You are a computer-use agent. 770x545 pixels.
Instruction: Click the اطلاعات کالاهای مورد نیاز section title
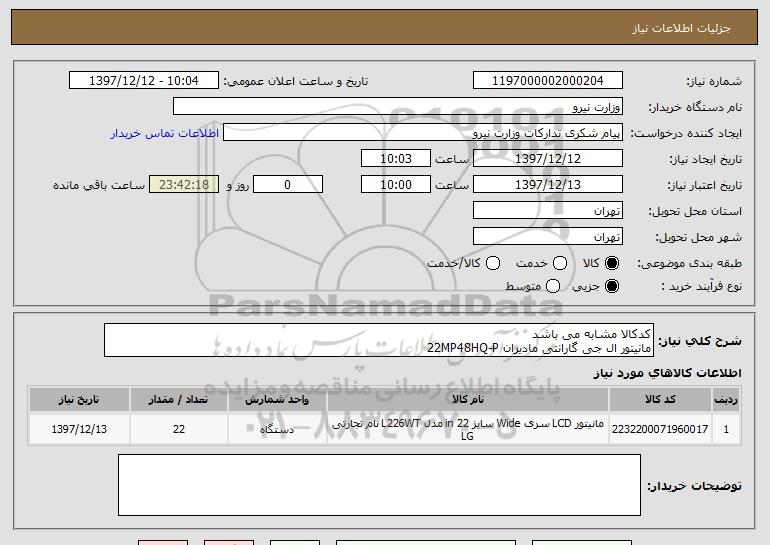click(668, 373)
